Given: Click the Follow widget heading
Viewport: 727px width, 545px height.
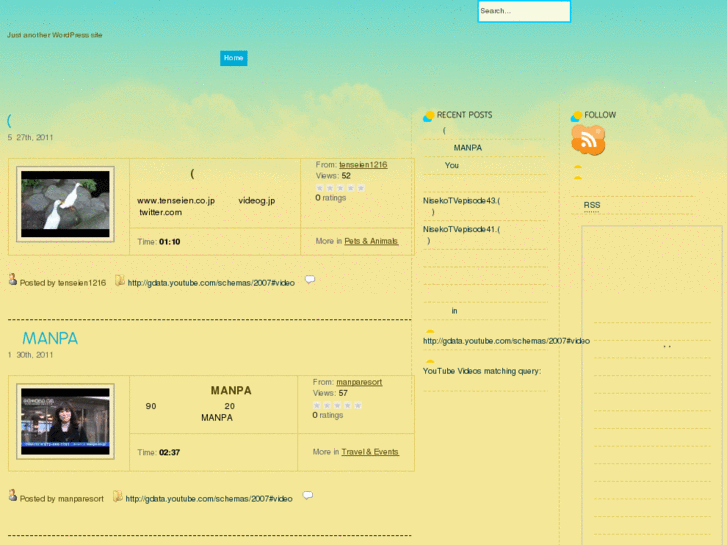Looking at the screenshot, I should (x=600, y=115).
